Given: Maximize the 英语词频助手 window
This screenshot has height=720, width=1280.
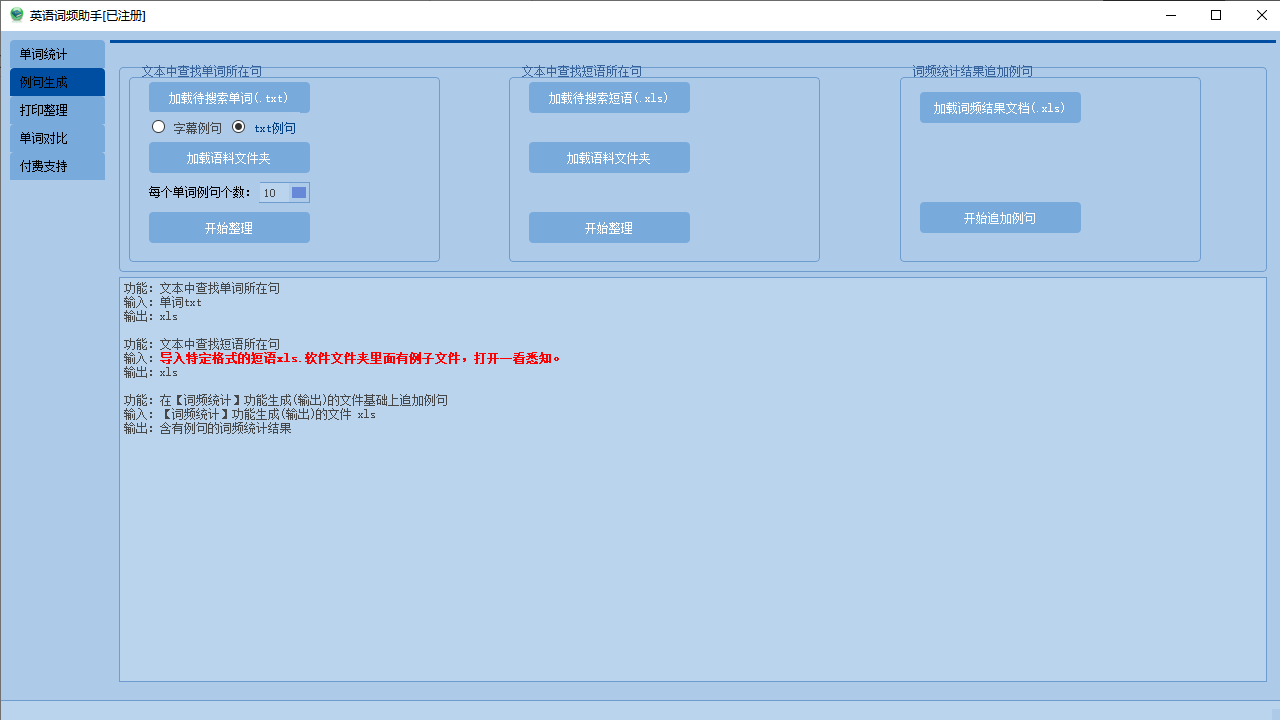Looking at the screenshot, I should coord(1216,15).
